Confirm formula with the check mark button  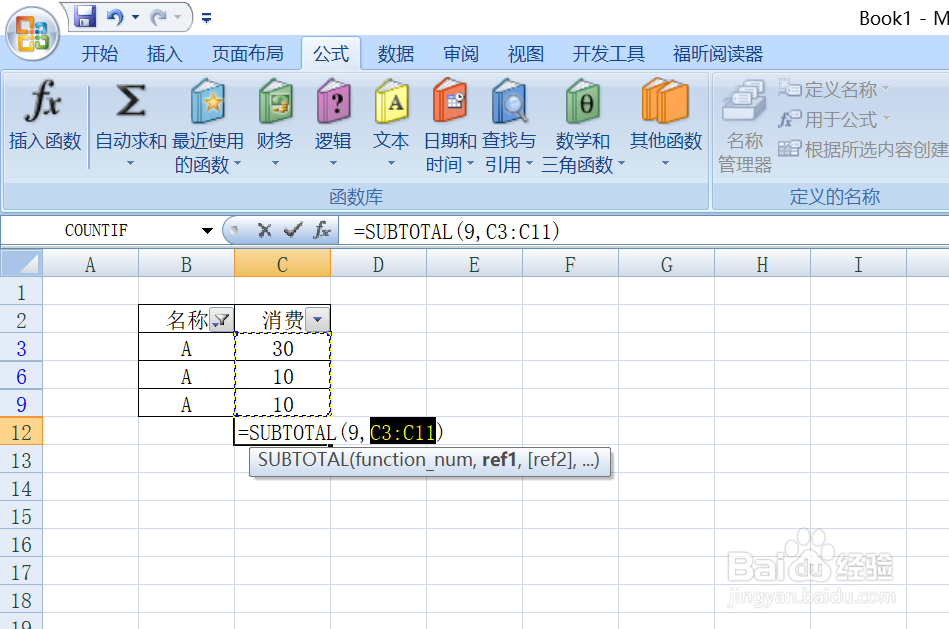pos(293,230)
